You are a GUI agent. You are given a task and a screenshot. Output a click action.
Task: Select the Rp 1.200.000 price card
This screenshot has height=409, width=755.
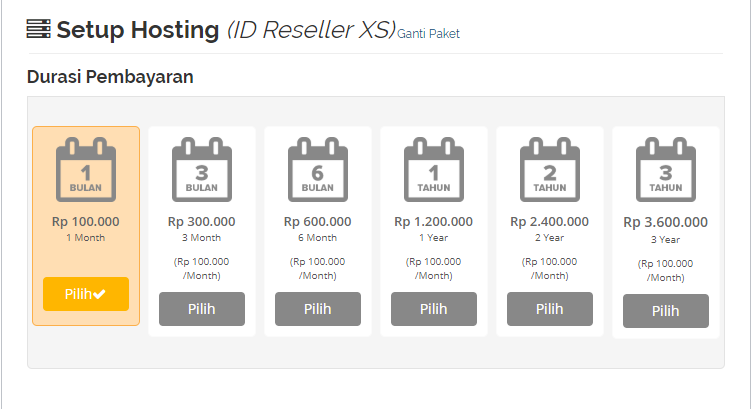434,231
